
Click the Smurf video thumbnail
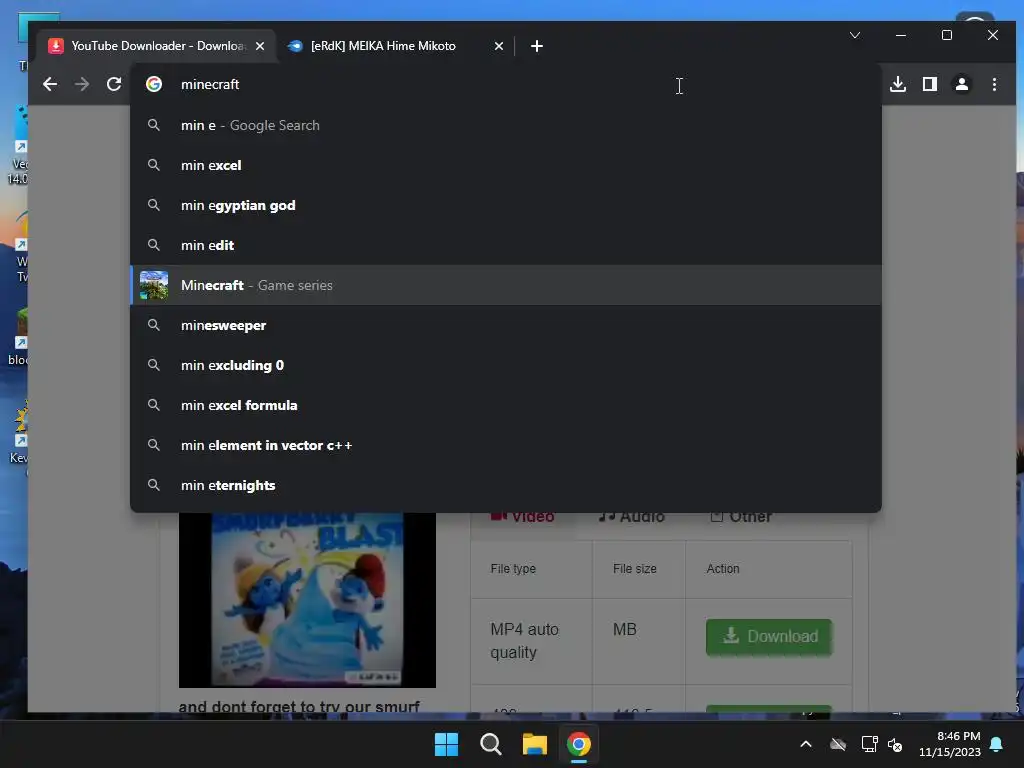pos(307,600)
